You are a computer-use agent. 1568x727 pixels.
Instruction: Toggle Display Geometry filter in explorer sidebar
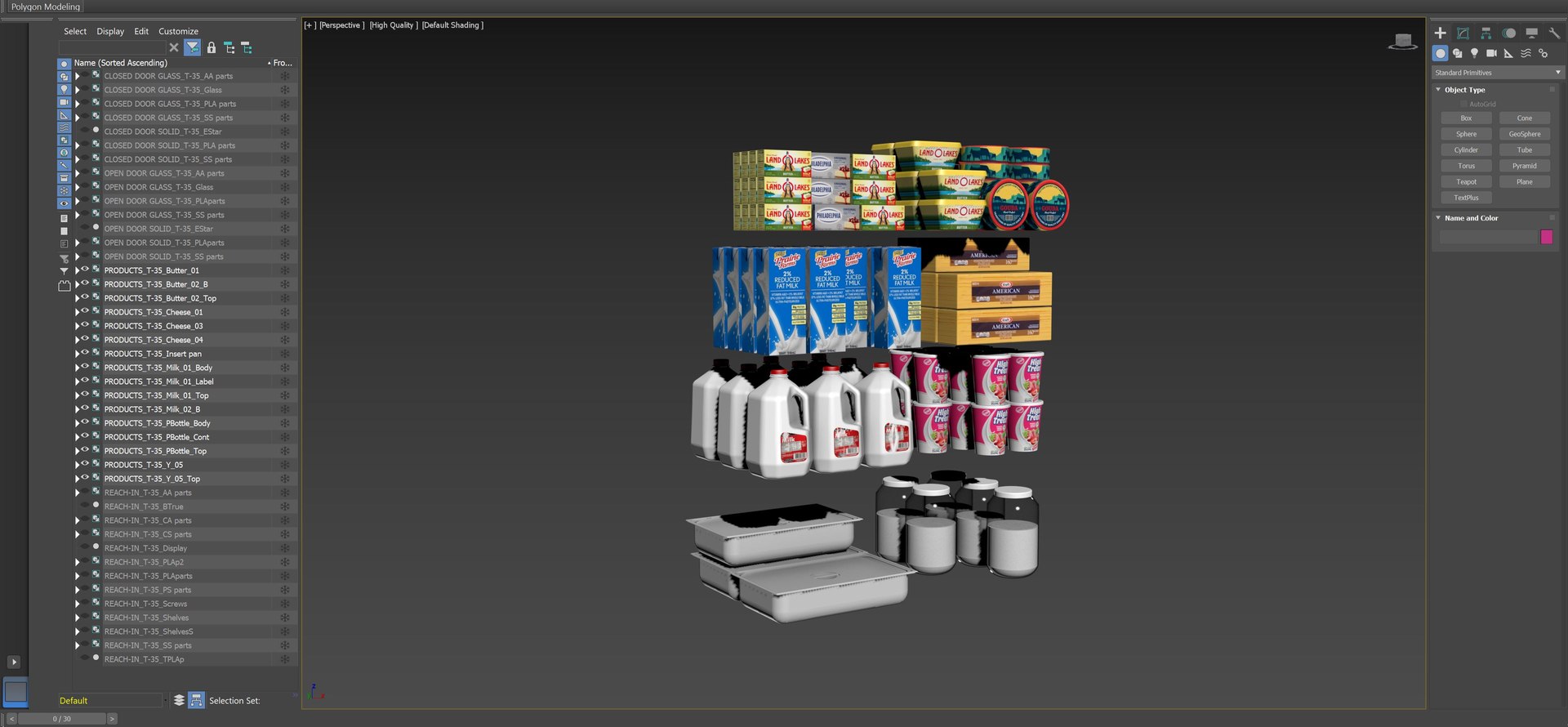pos(65,64)
